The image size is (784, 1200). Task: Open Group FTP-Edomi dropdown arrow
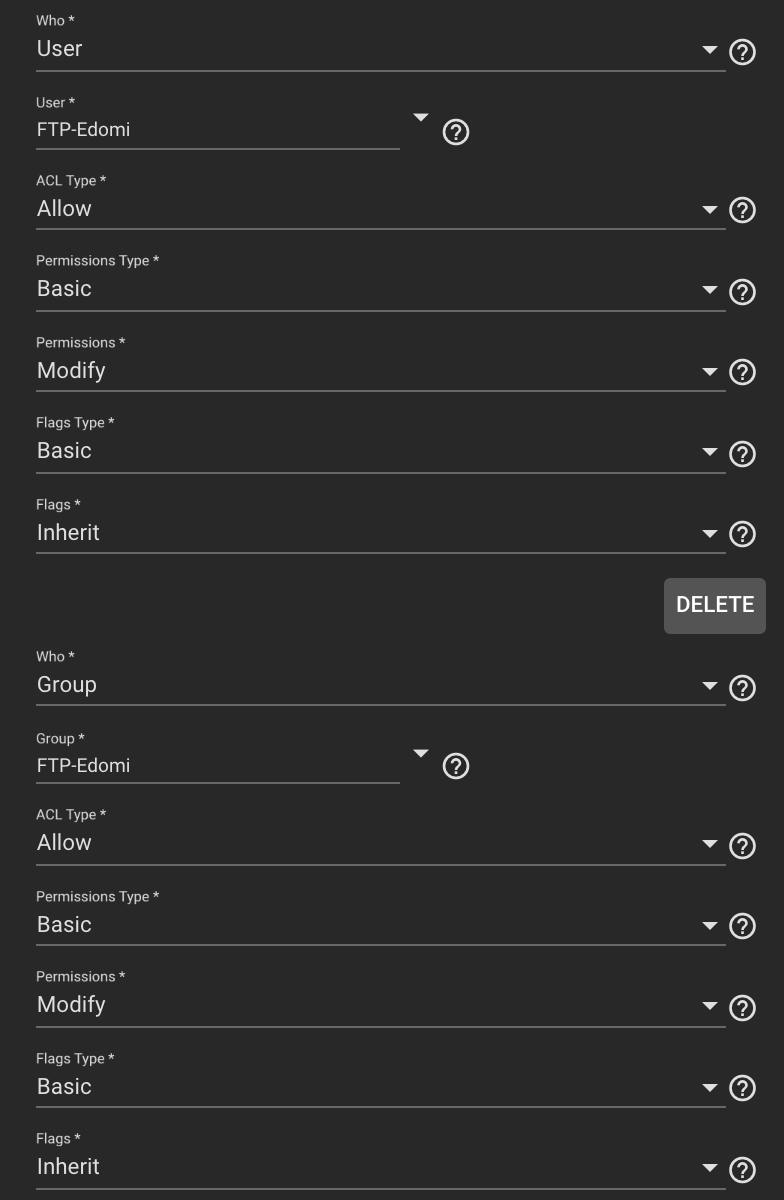[x=421, y=754]
